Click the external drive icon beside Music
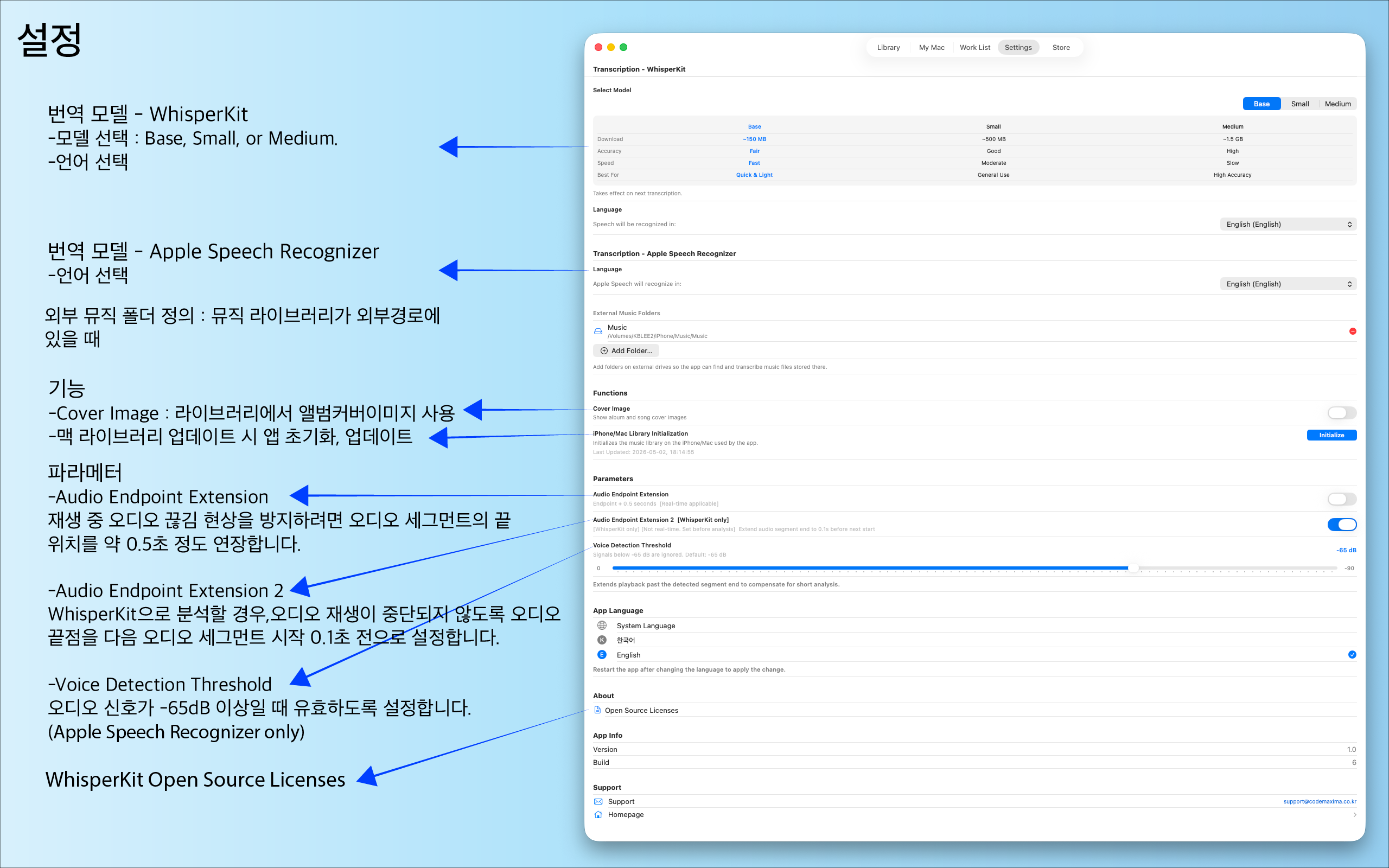 598,331
